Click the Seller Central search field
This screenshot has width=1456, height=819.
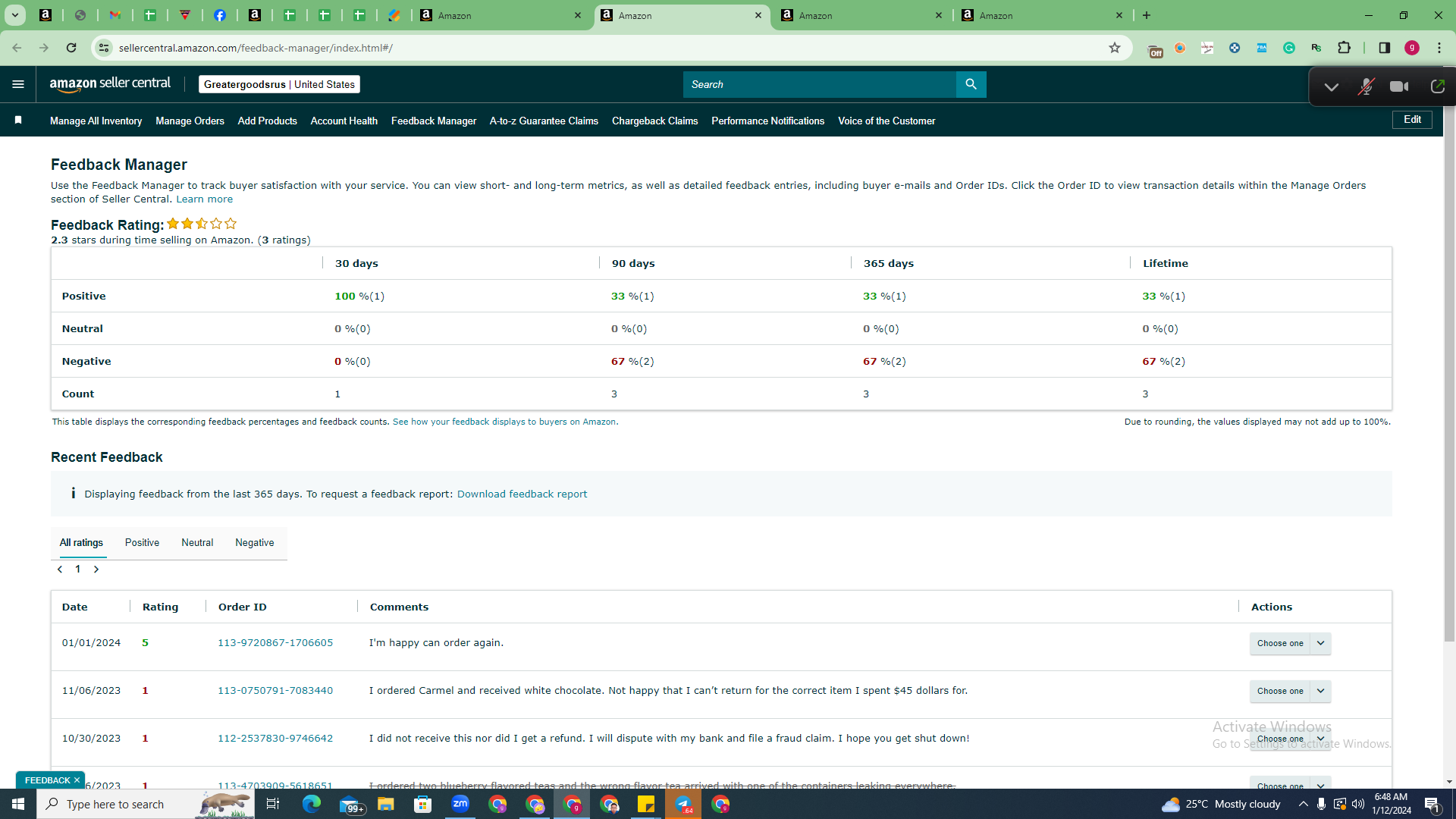[820, 84]
